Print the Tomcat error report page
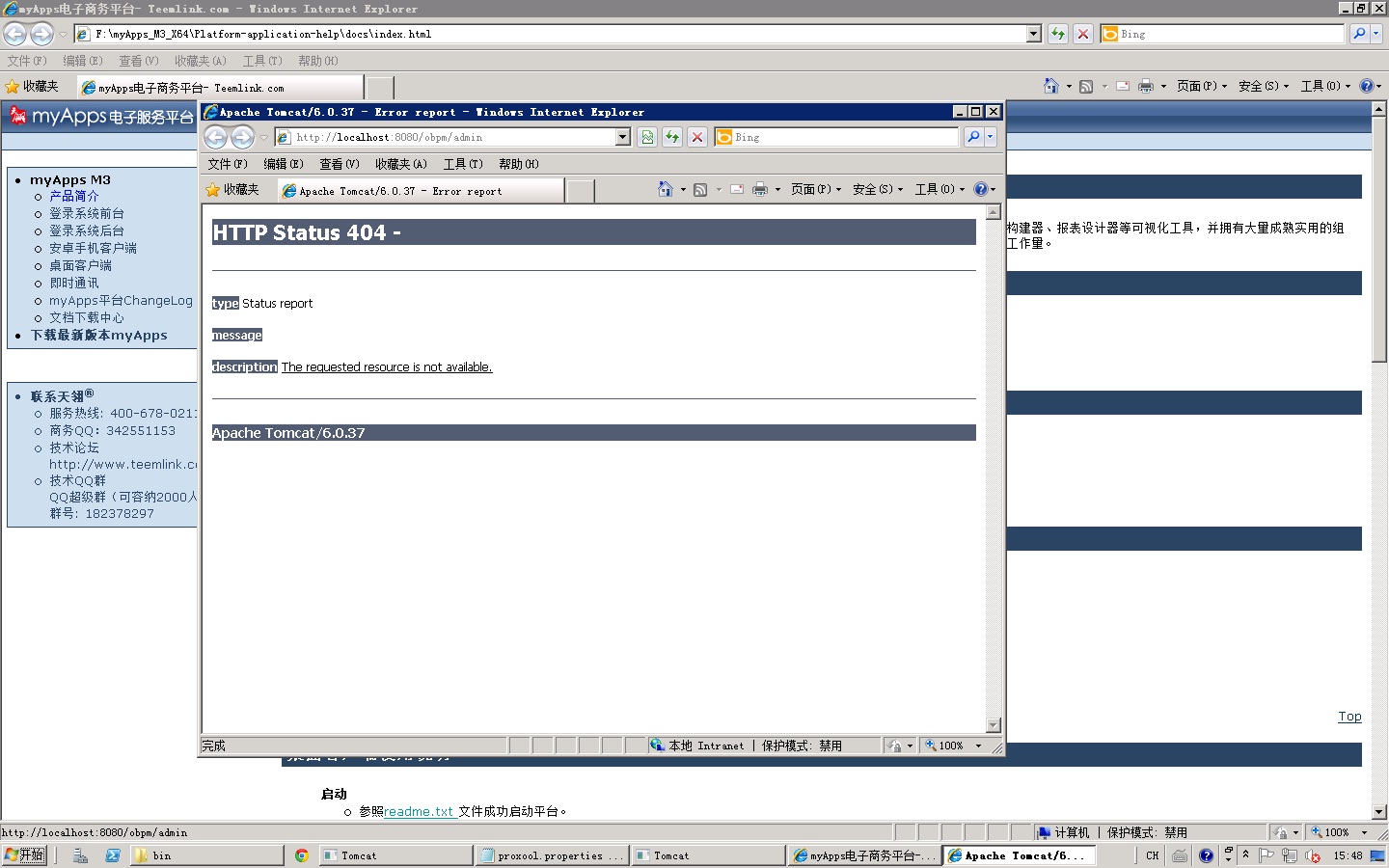Screen dimensions: 1389x868 (760, 190)
